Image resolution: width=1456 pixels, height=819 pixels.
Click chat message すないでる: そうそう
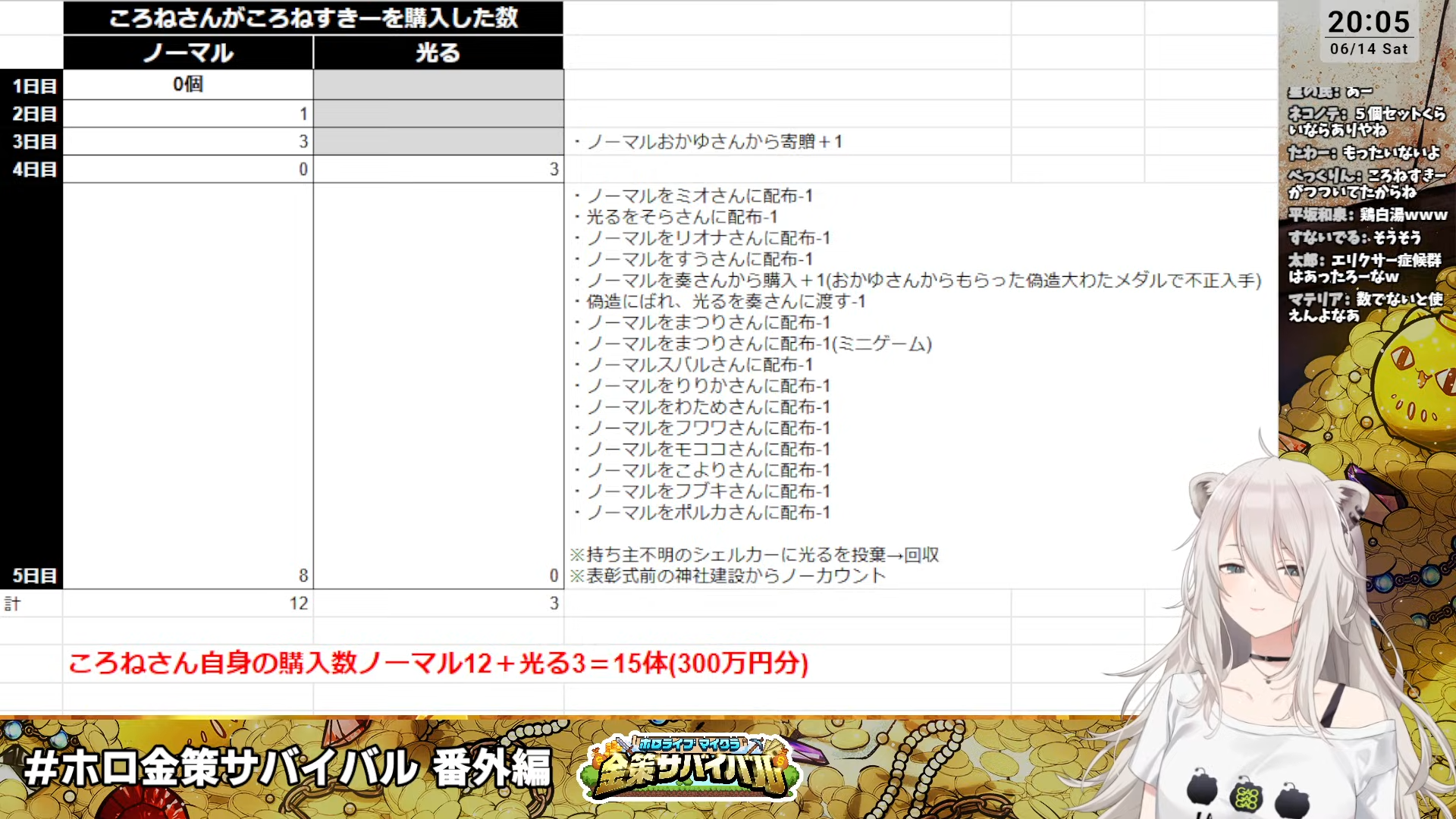pyautogui.click(x=1354, y=238)
